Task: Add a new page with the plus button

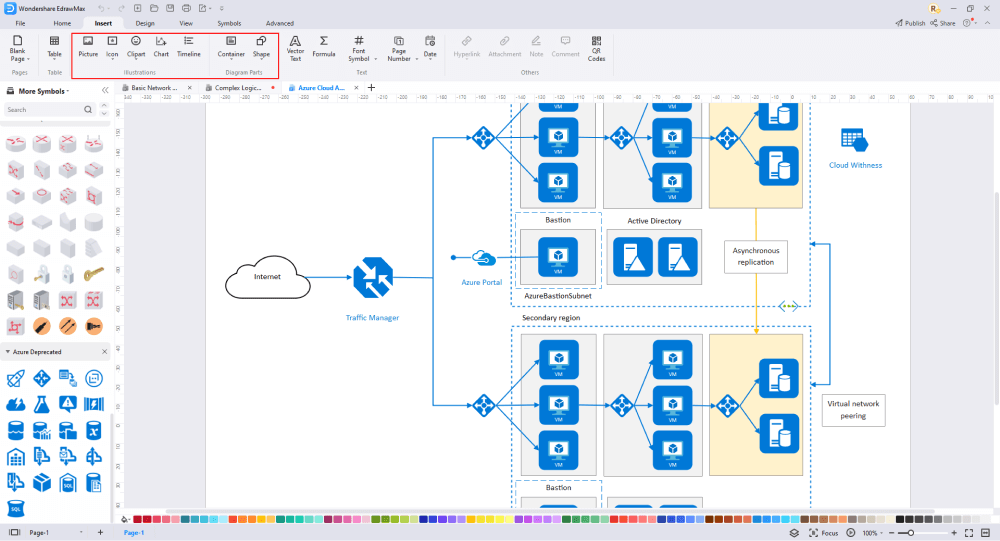Action: point(100,533)
